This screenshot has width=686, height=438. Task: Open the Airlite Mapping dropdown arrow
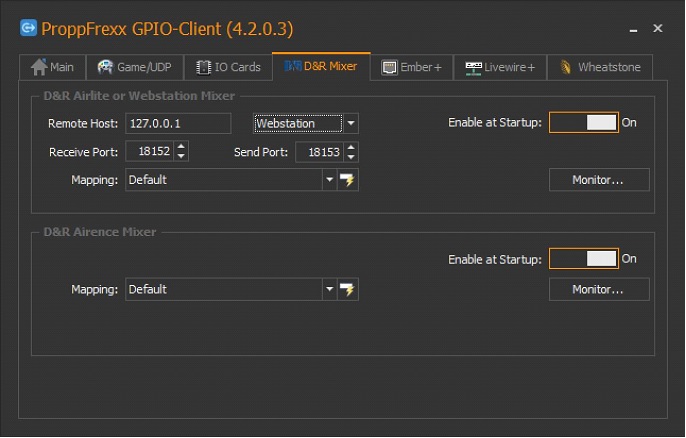329,180
